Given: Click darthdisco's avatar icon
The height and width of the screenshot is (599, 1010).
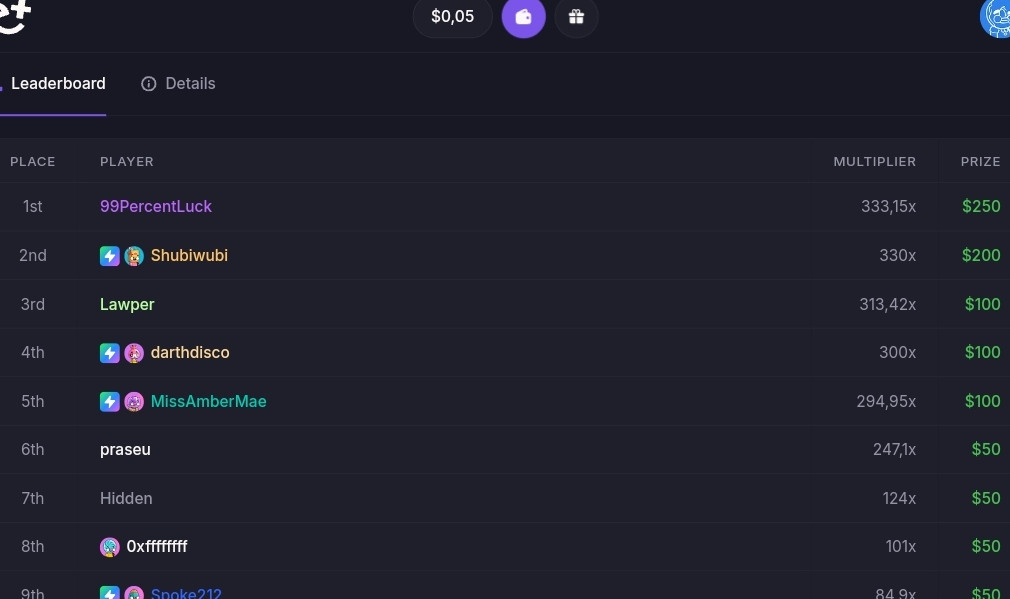Looking at the screenshot, I should [x=134, y=353].
